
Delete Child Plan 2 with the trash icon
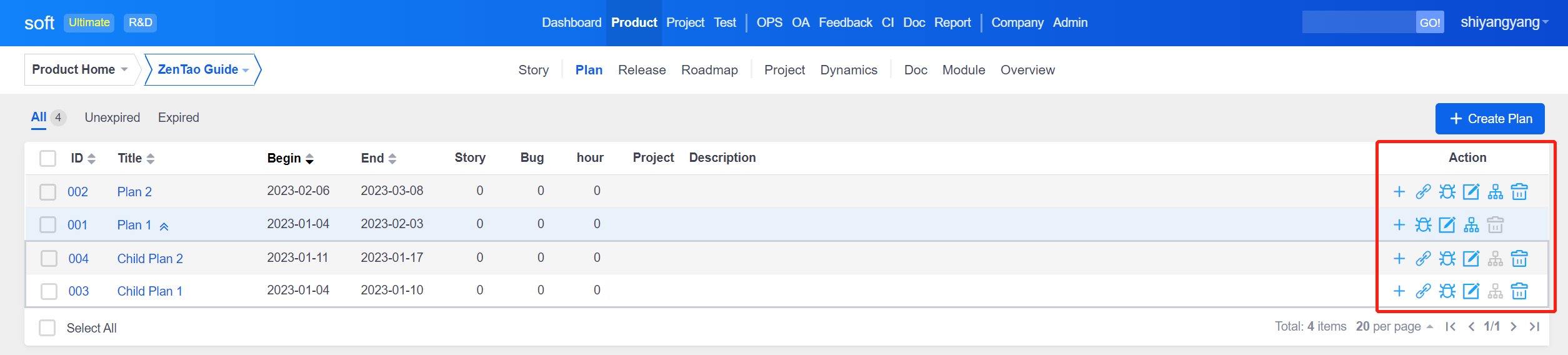pyautogui.click(x=1519, y=259)
